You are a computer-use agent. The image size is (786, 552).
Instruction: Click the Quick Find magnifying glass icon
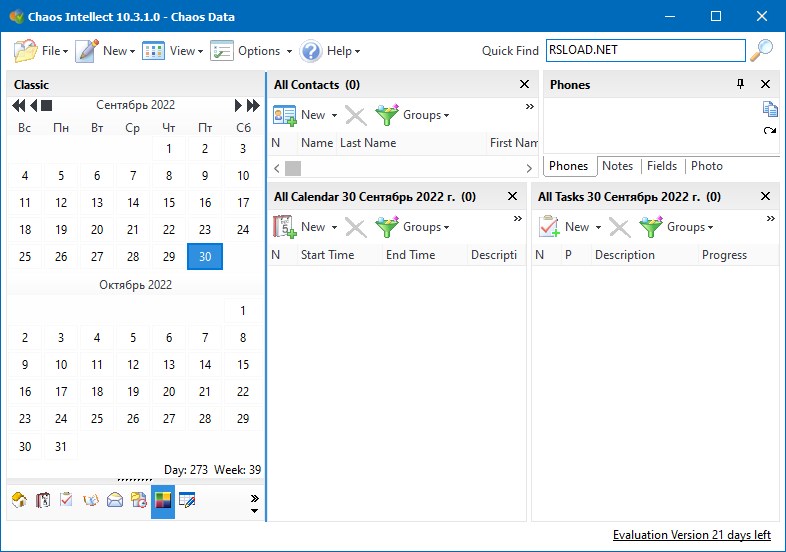tap(762, 50)
